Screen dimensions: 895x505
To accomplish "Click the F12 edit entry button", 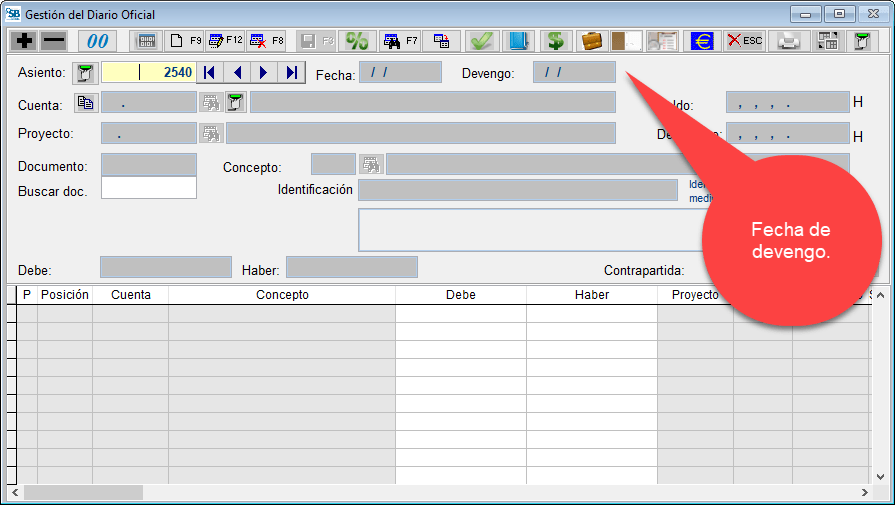I will coord(225,41).
